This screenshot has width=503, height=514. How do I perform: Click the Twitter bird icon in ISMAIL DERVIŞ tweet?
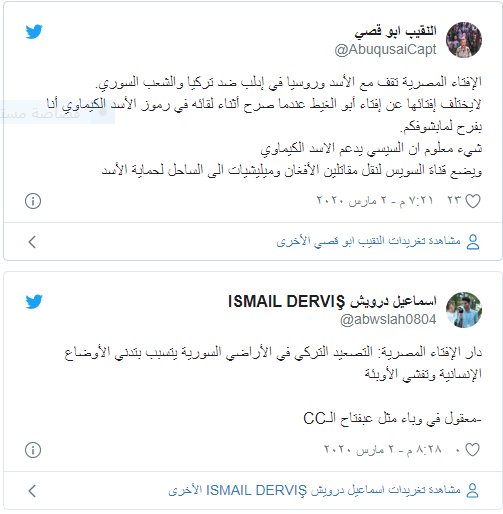[34, 301]
